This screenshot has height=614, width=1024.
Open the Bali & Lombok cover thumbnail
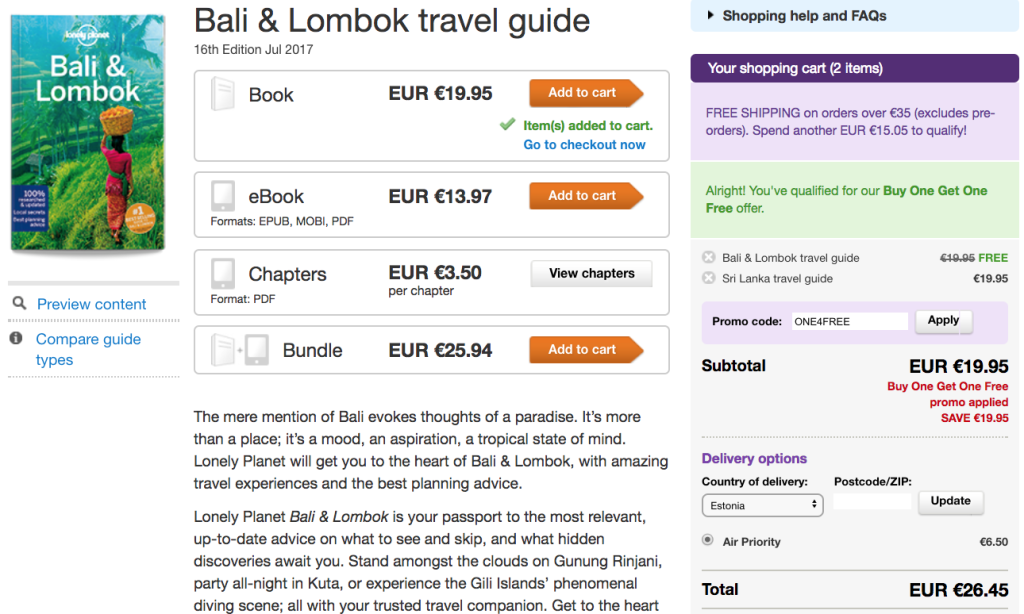point(90,133)
